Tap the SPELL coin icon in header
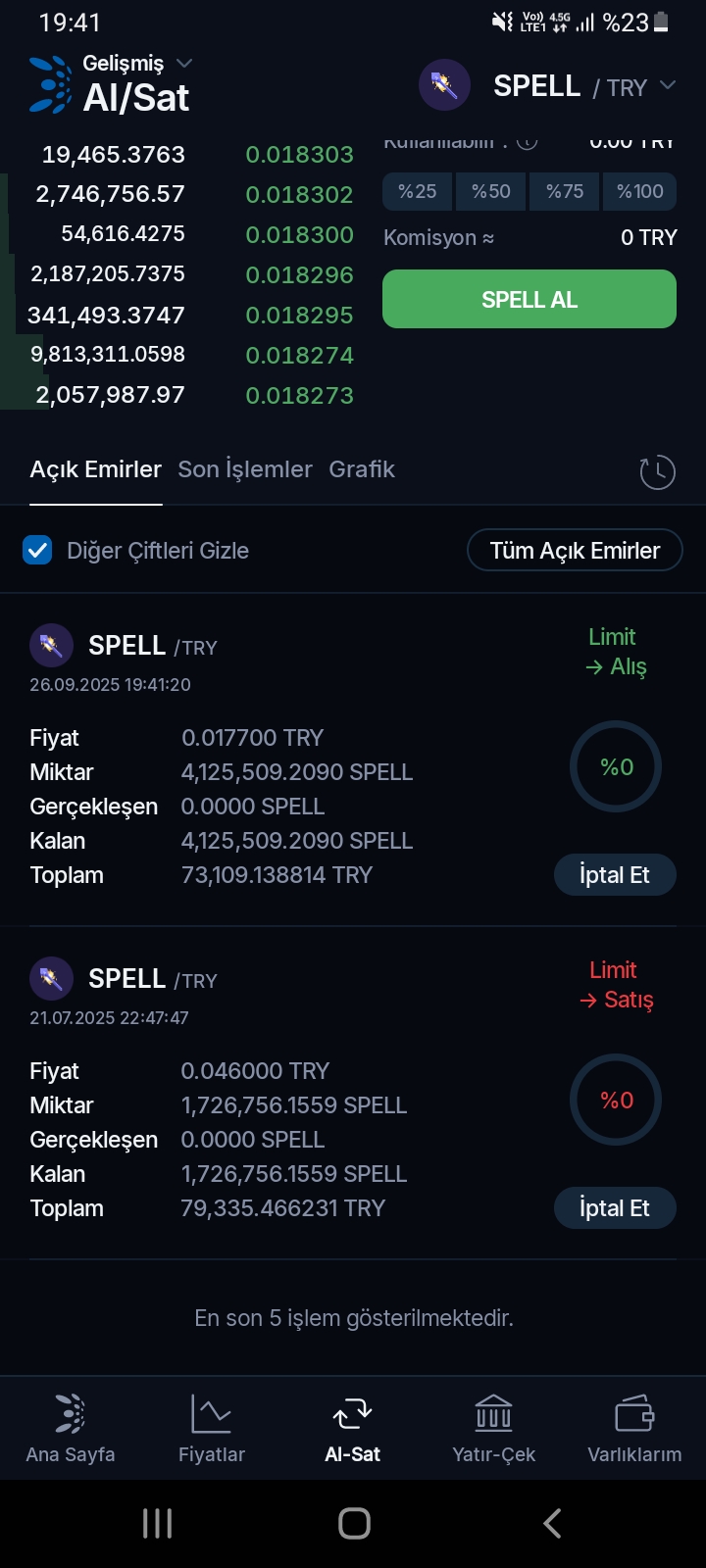 point(444,85)
